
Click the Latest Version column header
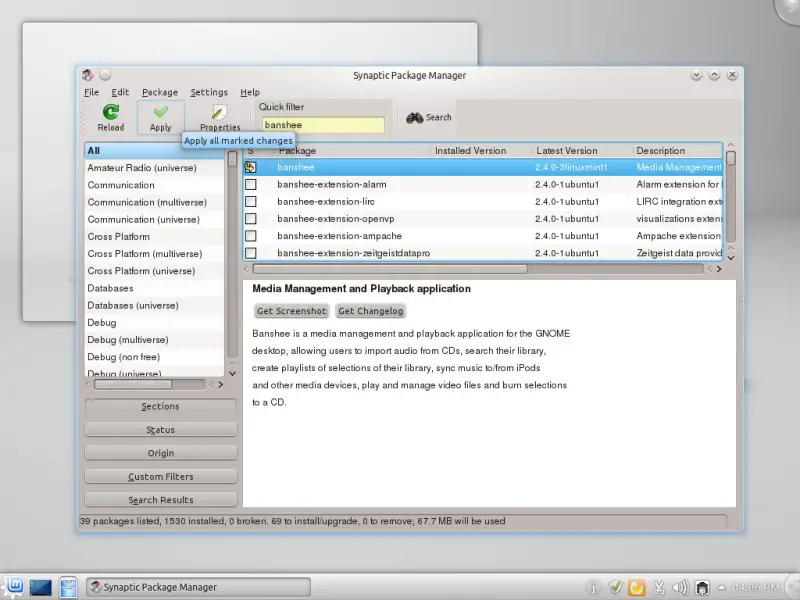click(x=581, y=151)
